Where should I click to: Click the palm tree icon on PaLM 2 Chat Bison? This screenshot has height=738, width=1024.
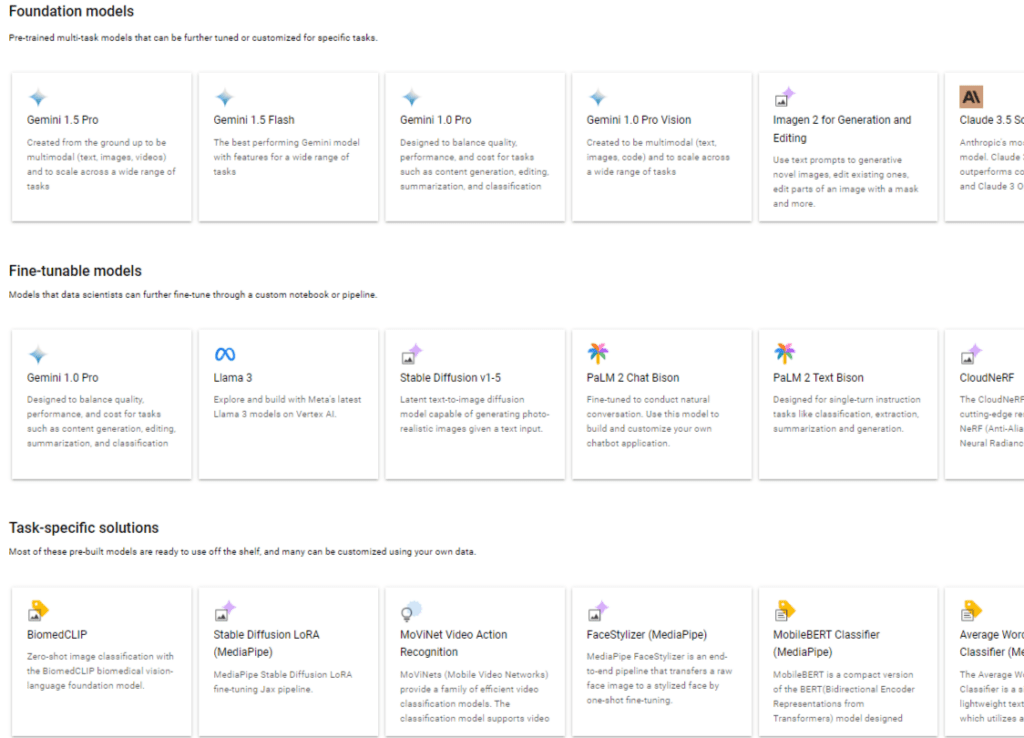pos(597,352)
